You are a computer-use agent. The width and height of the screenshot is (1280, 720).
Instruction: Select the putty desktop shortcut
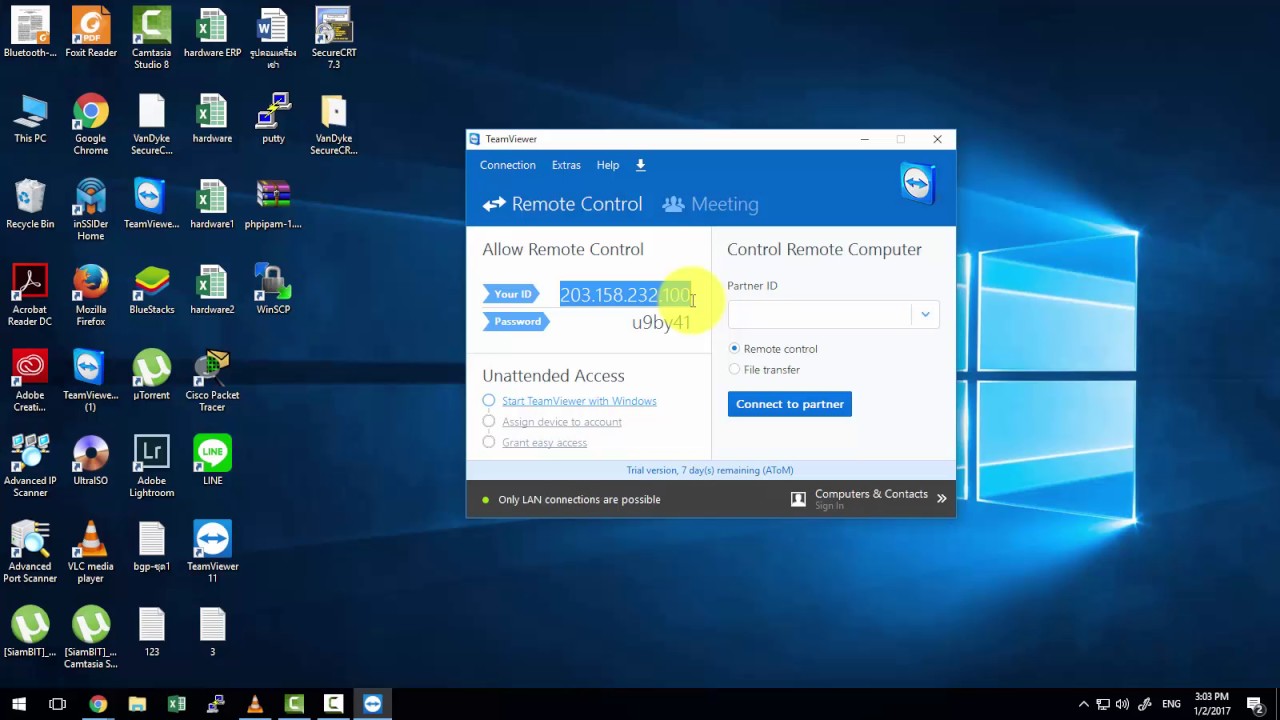[x=273, y=119]
